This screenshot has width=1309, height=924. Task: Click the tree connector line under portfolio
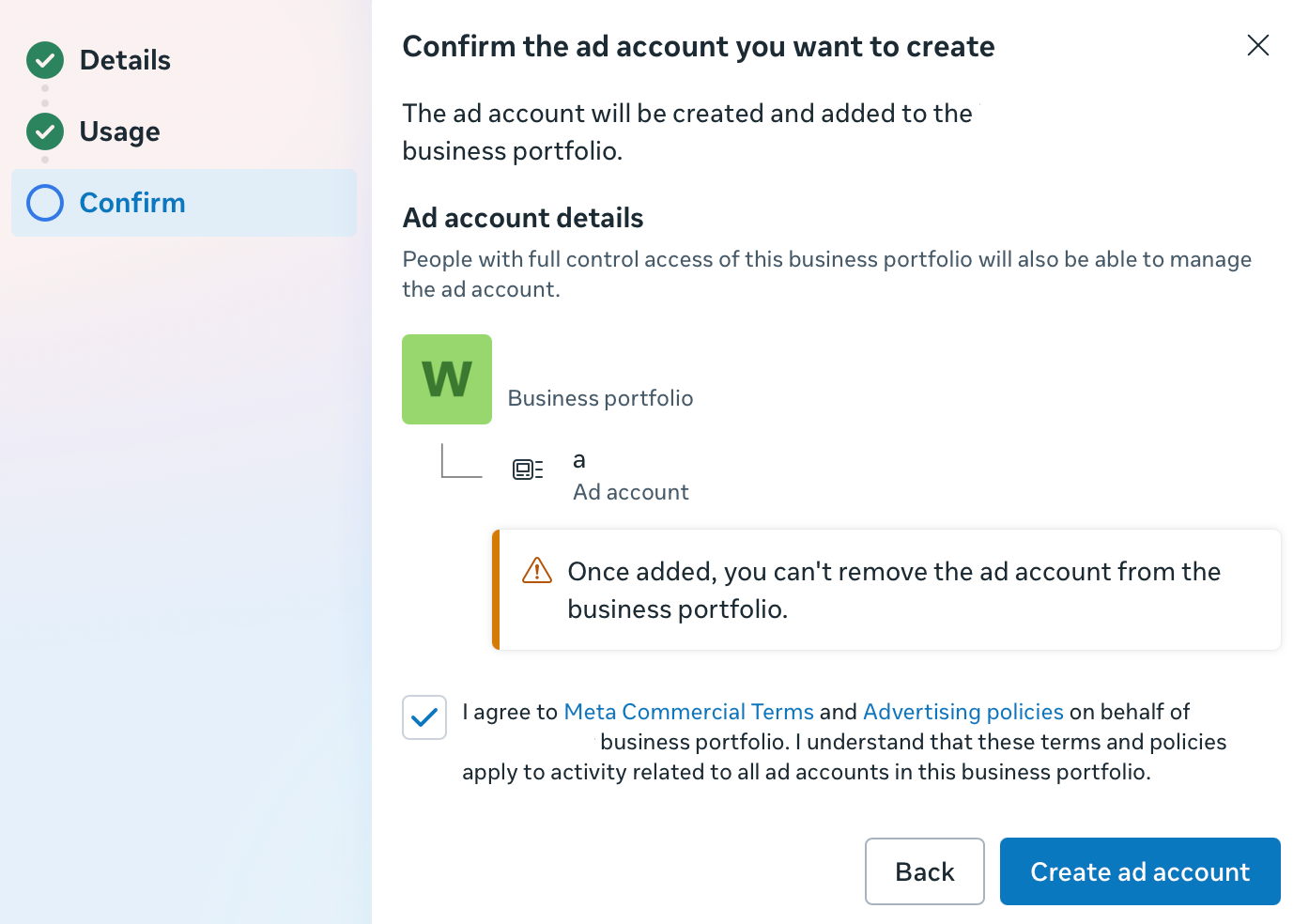[x=460, y=463]
